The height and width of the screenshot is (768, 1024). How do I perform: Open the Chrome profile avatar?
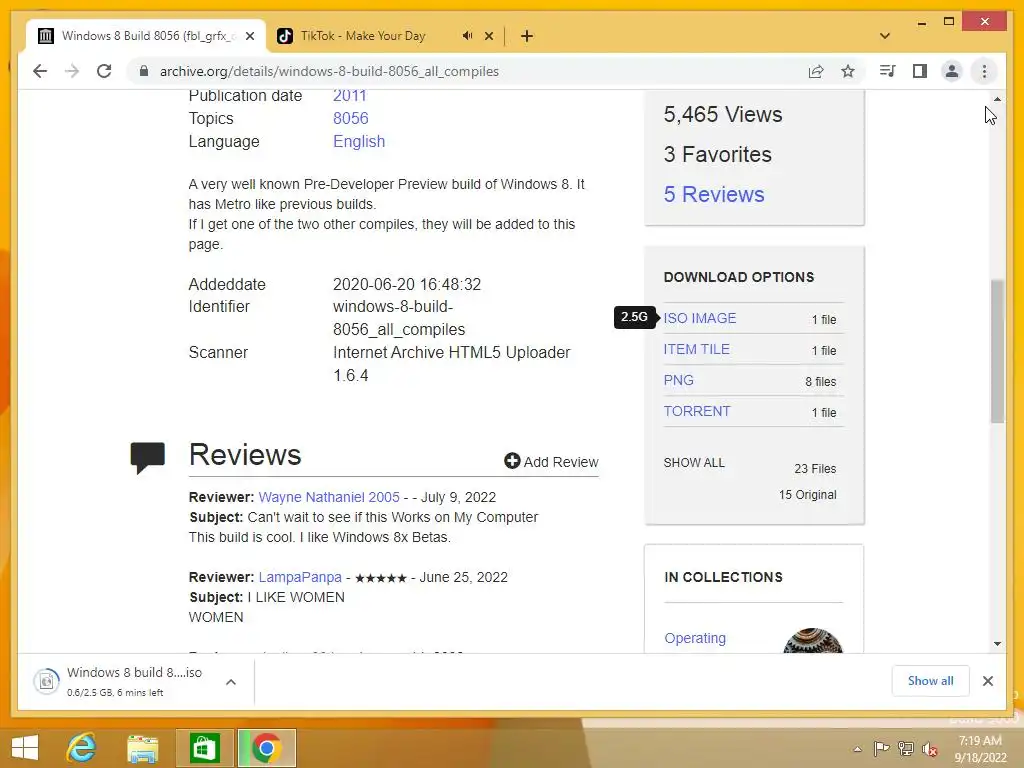click(x=952, y=71)
